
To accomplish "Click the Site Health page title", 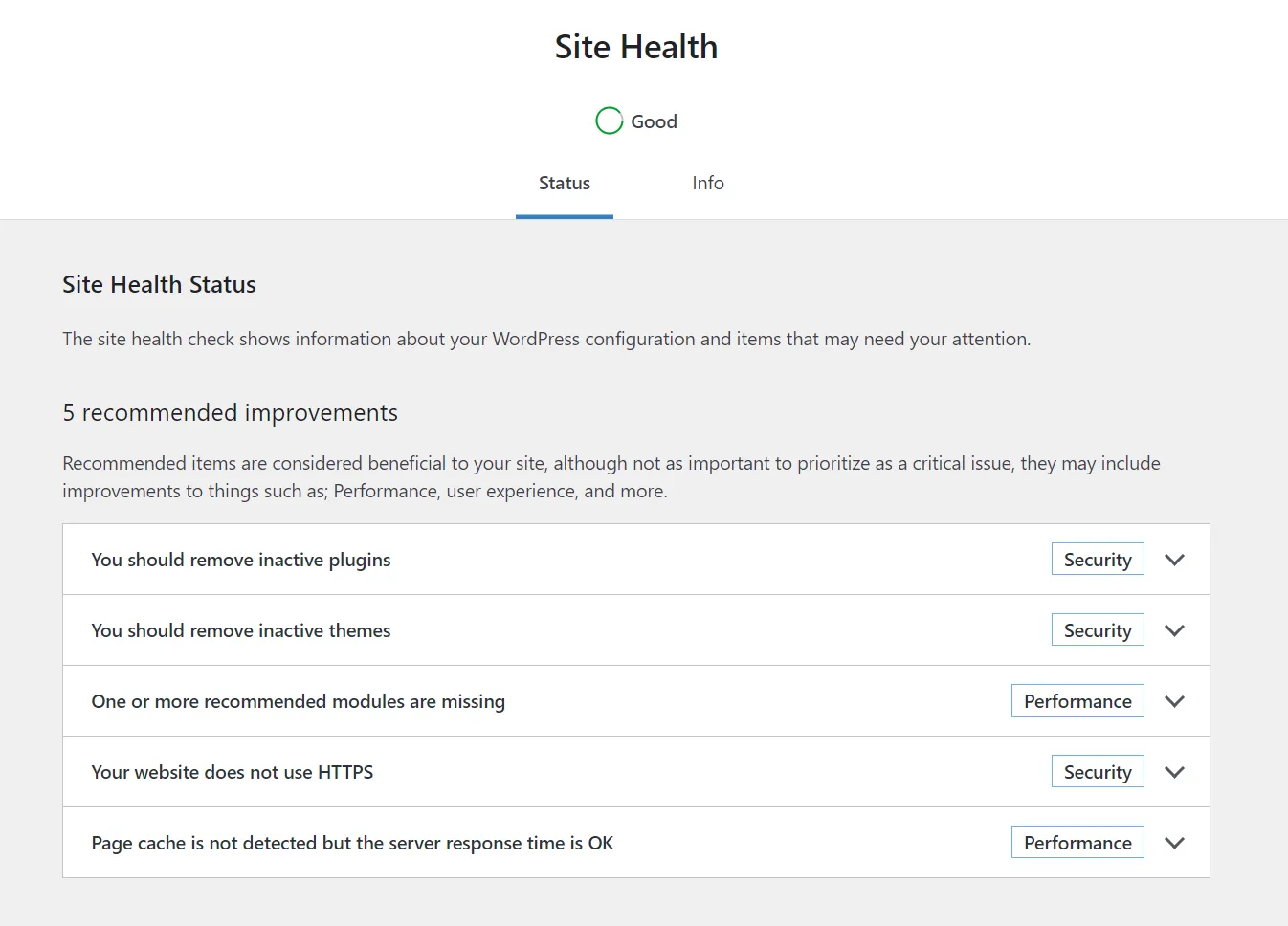I will click(x=636, y=47).
